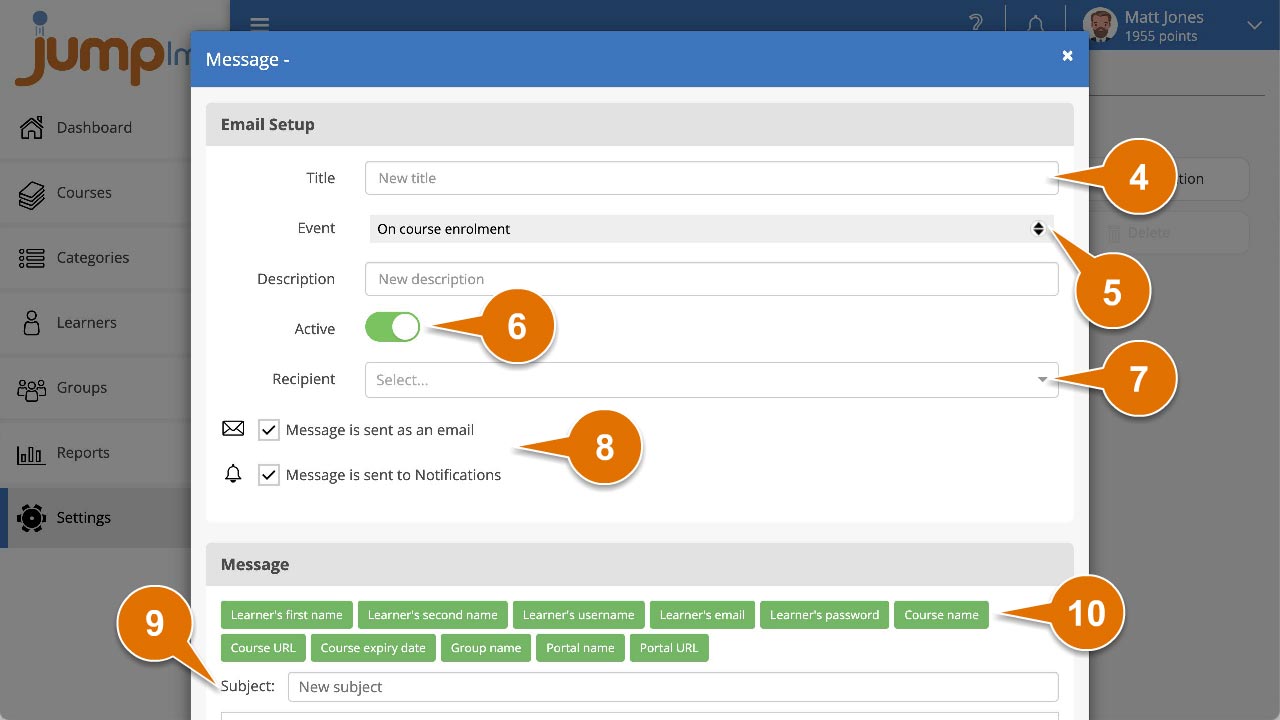Go to Categories in the sidebar
Screen dimensions: 1280x720
click(95, 258)
